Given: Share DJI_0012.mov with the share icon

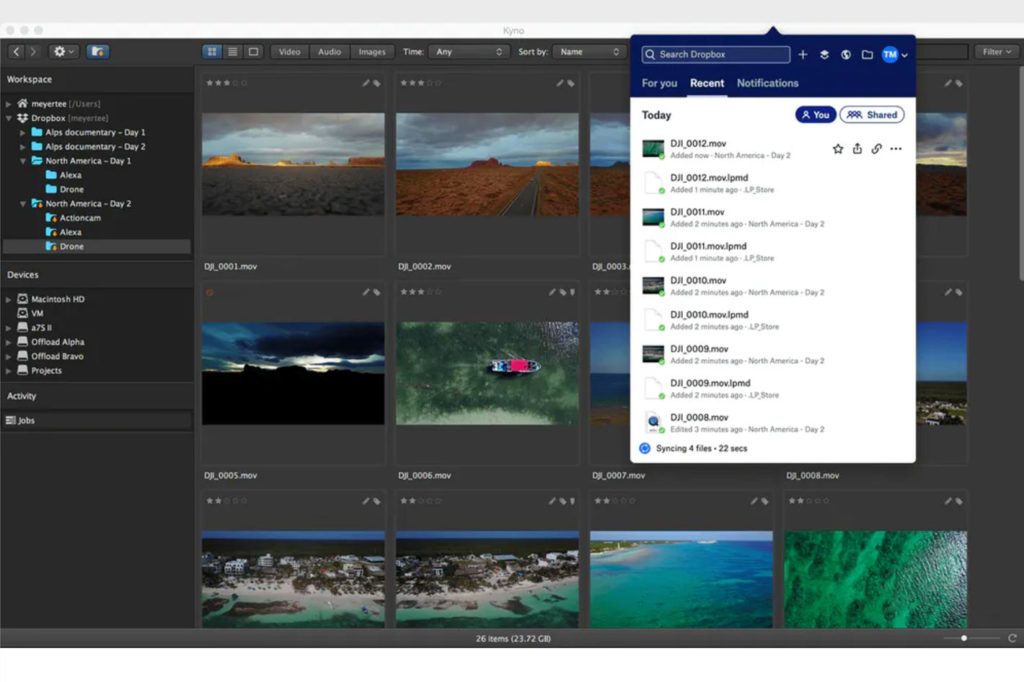Looking at the screenshot, I should tap(857, 149).
